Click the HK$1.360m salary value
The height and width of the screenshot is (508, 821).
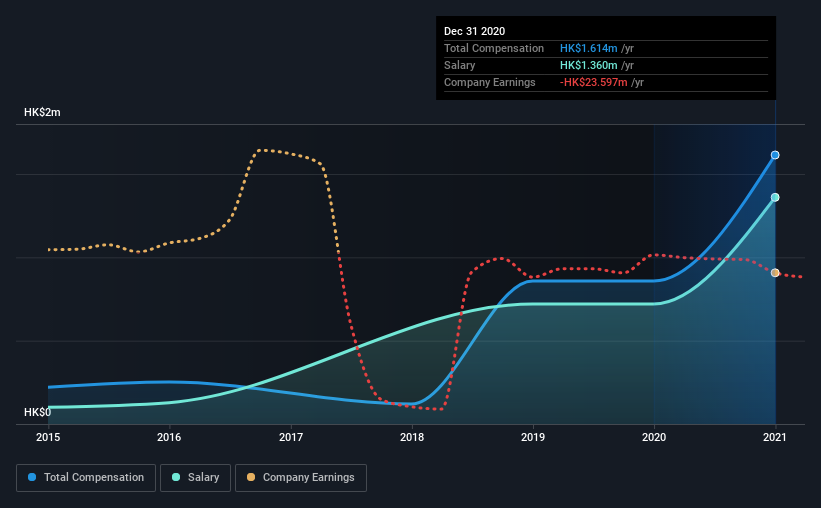point(589,65)
